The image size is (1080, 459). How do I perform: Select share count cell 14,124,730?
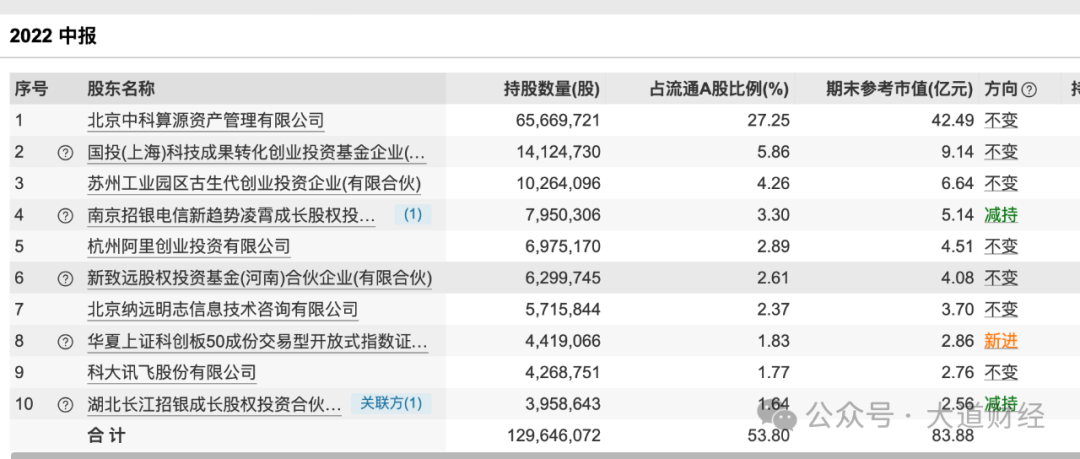(x=558, y=152)
